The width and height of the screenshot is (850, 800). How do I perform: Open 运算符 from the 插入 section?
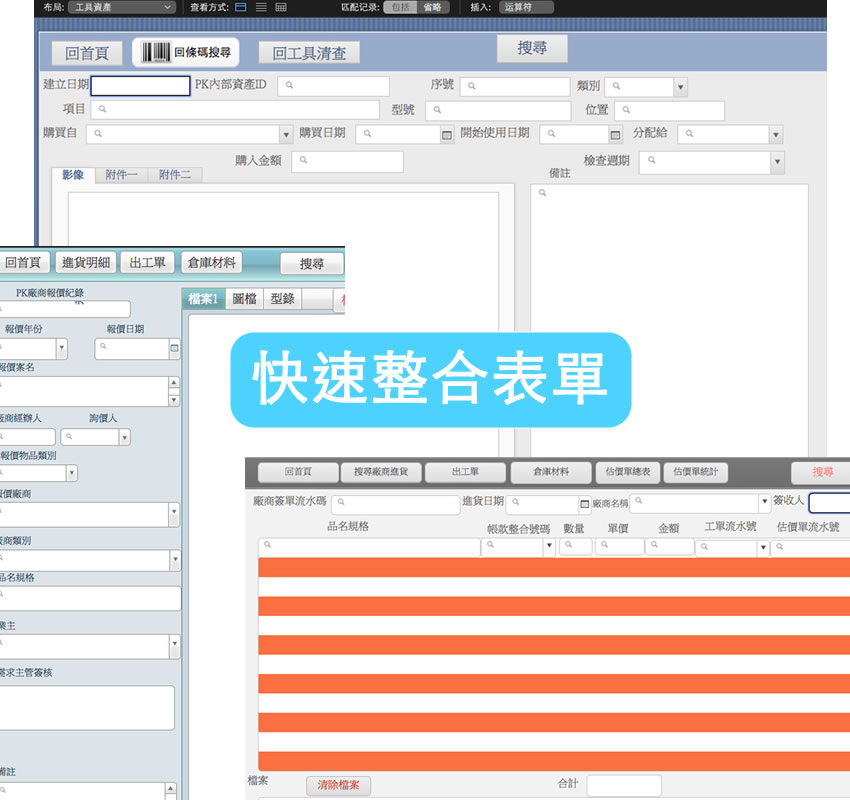click(x=527, y=7)
